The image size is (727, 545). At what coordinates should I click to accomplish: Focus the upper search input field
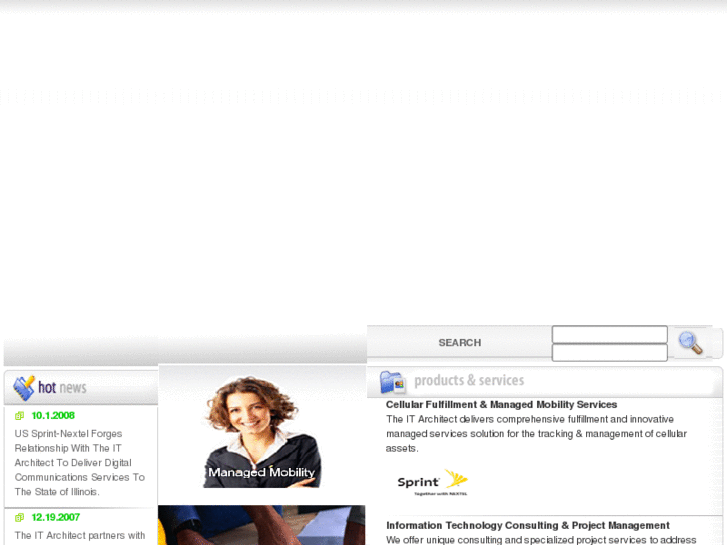(x=609, y=334)
